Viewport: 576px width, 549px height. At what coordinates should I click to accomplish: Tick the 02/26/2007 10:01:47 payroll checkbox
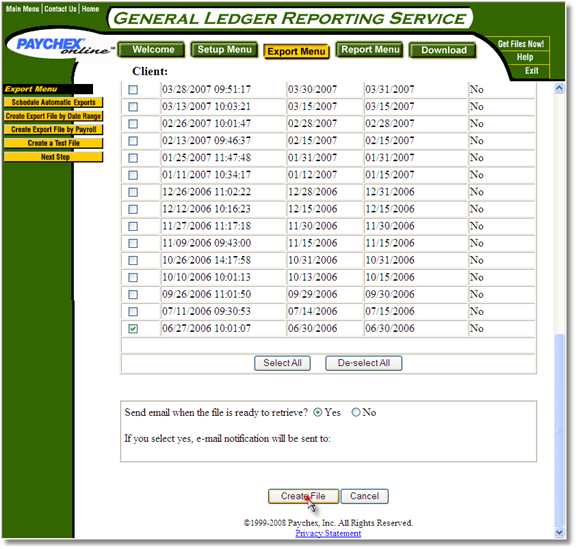coord(133,124)
